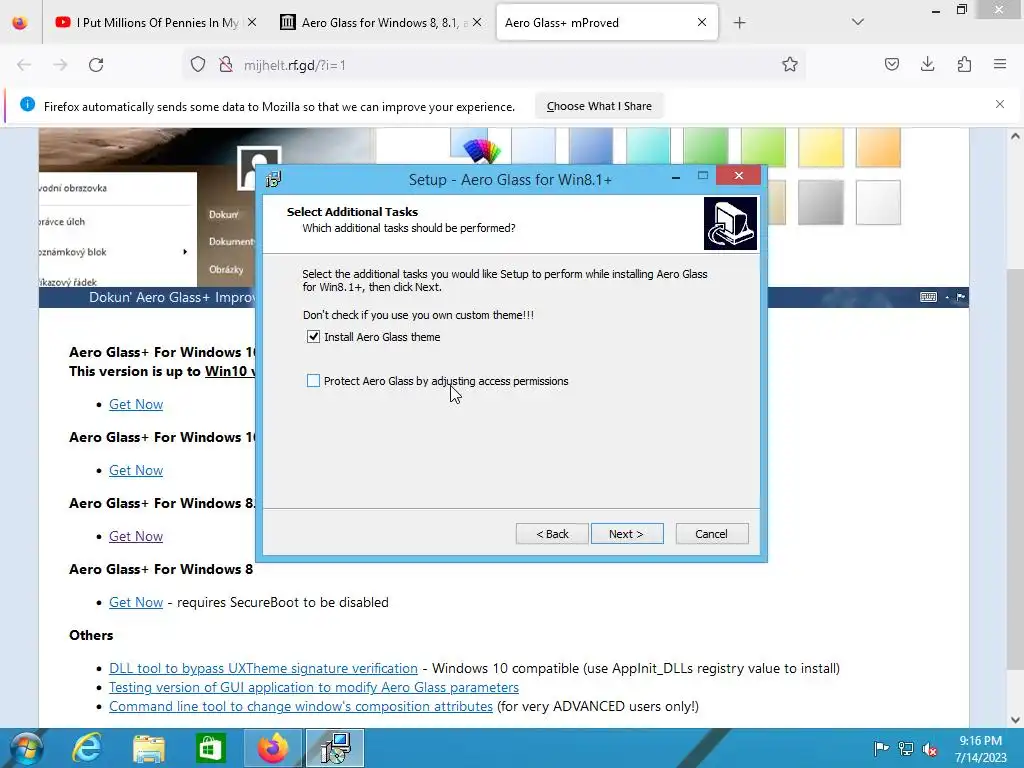Open File Explorer from taskbar
This screenshot has width=1024, height=768.
149,748
